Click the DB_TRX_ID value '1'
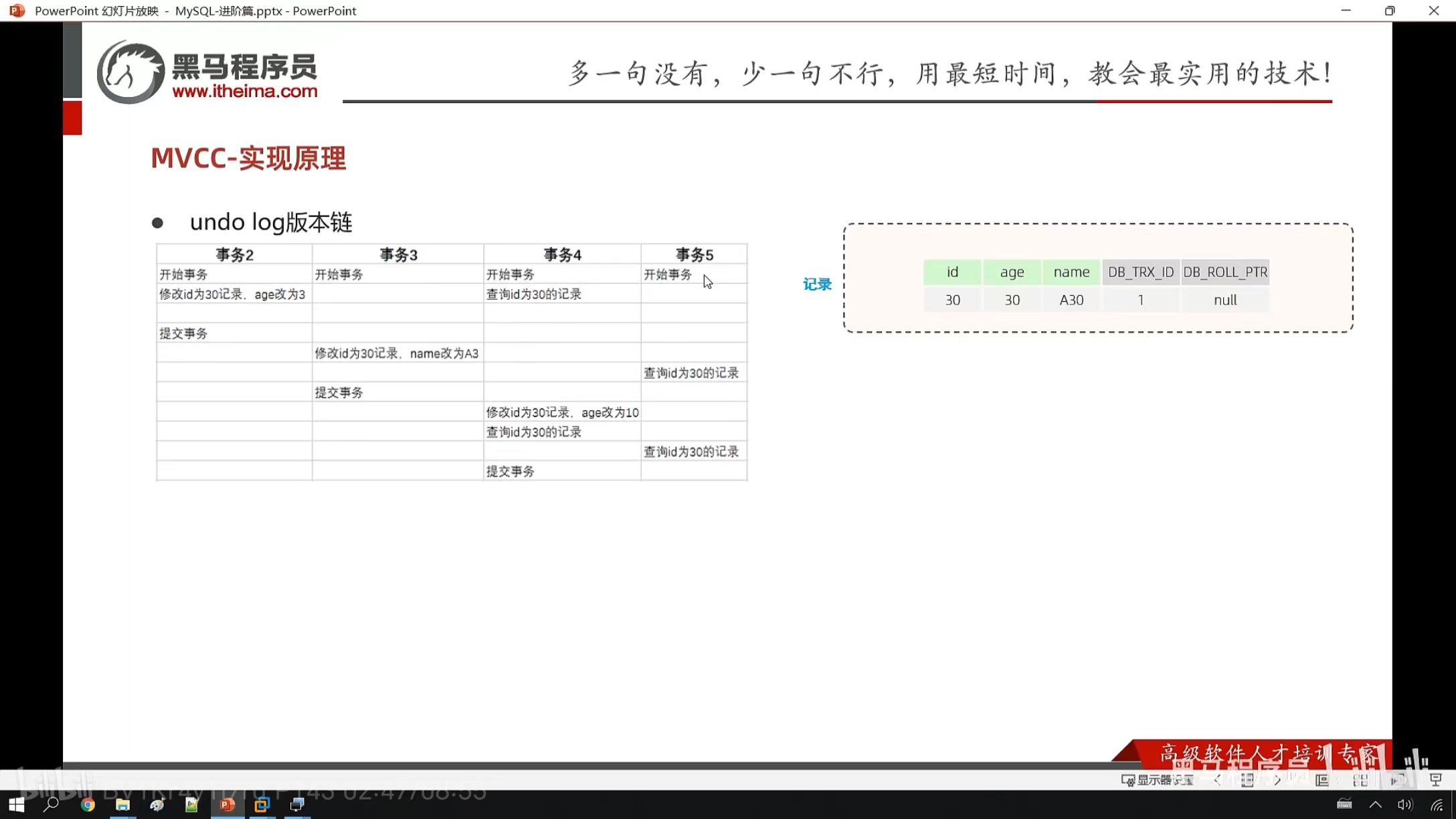This screenshot has width=1456, height=819. (1141, 300)
